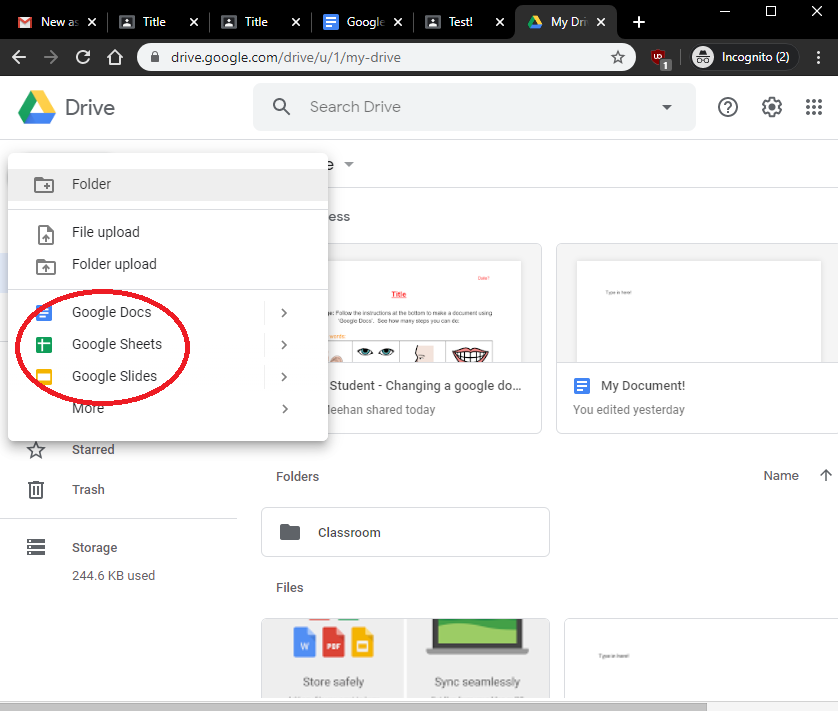Screen dimensions: 838x711
Task: Click the Storage stacked-lines icon
Action: click(x=36, y=547)
